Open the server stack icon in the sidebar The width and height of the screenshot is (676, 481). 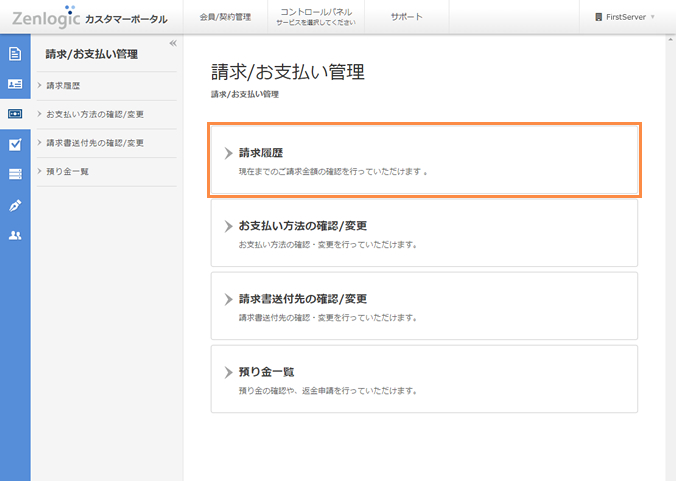click(15, 174)
